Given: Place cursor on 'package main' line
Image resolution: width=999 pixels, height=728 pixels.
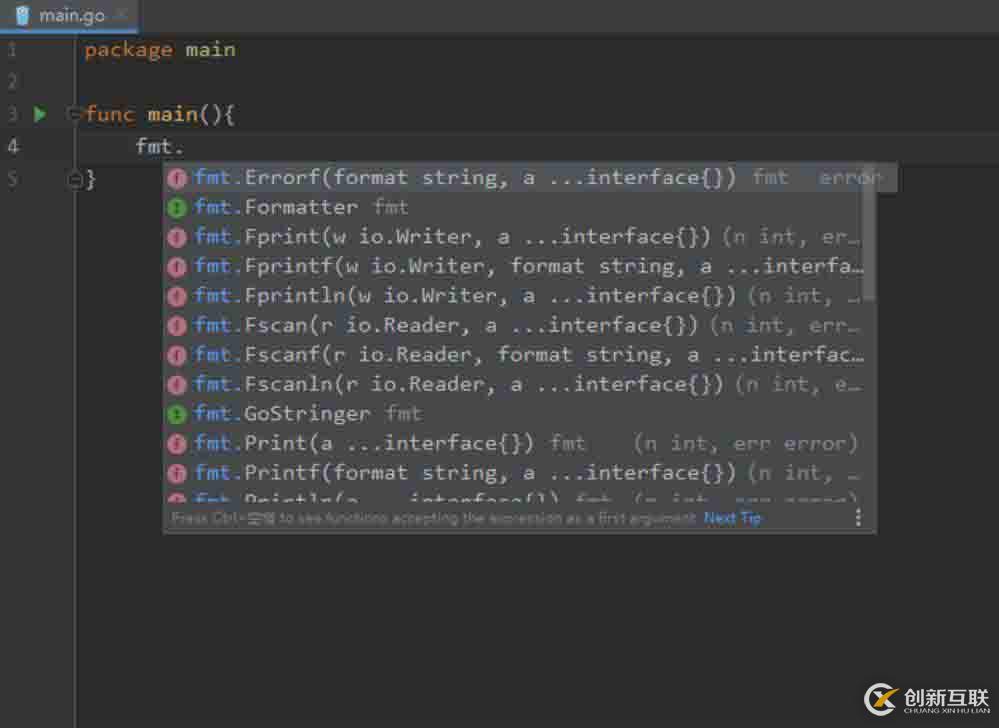Looking at the screenshot, I should 160,50.
